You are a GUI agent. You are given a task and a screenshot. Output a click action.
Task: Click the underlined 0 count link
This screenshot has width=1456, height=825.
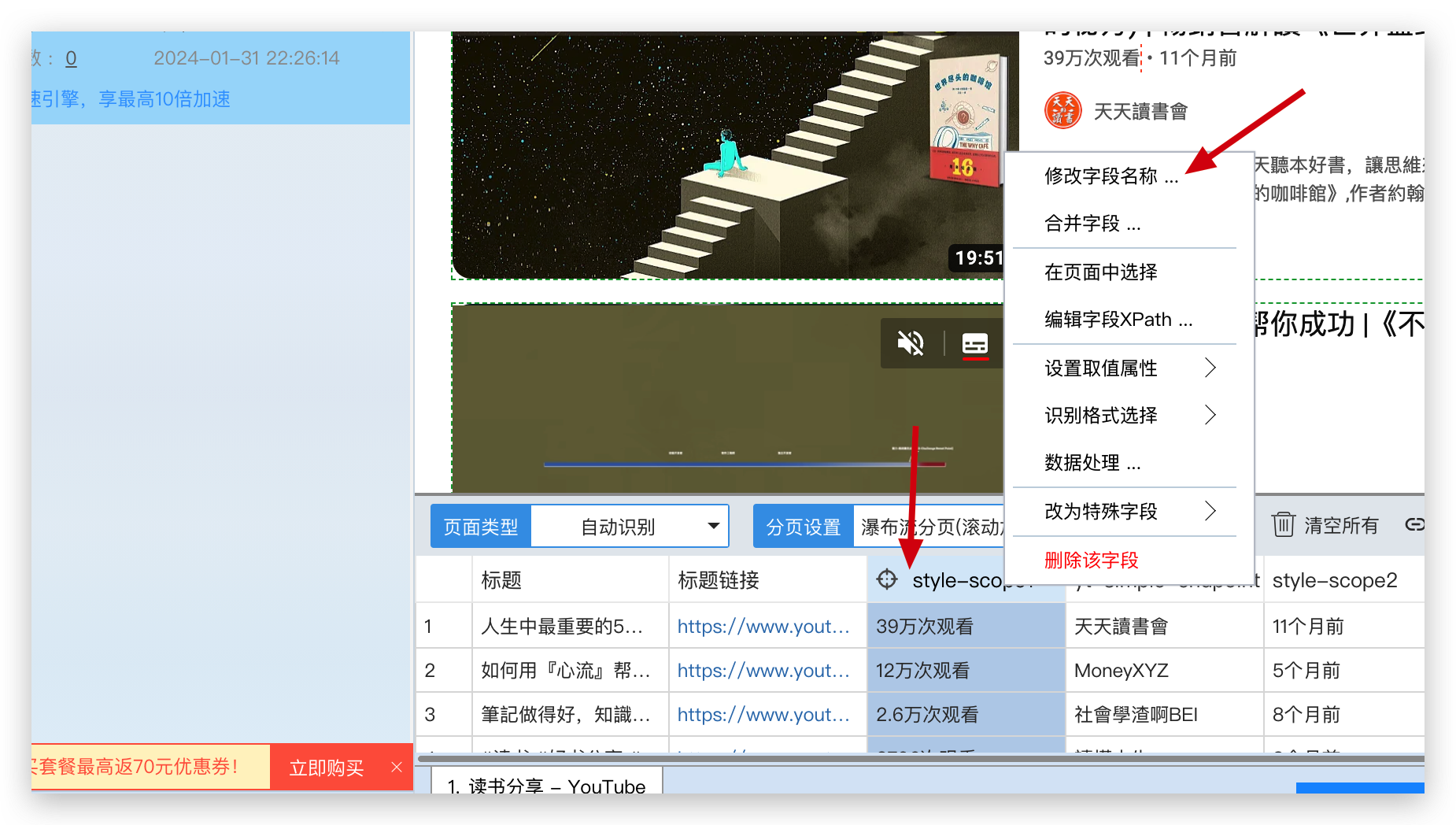click(x=71, y=58)
